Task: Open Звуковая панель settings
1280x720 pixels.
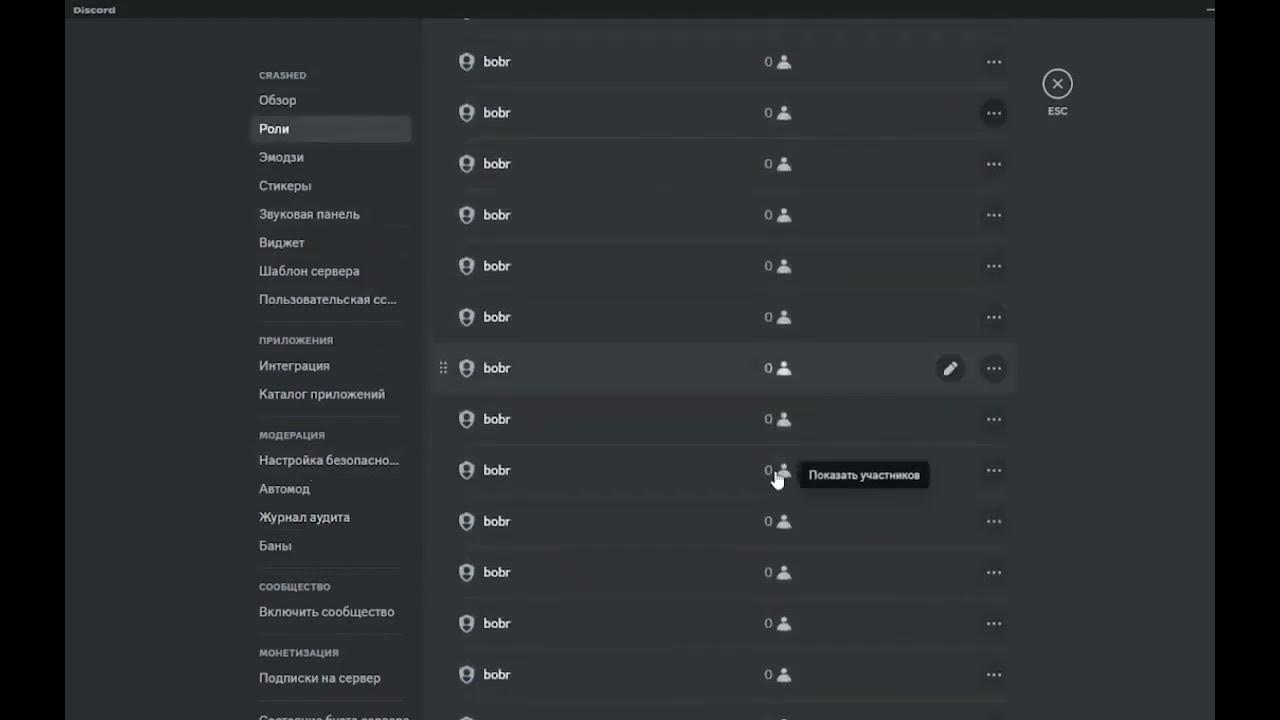Action: [x=309, y=214]
